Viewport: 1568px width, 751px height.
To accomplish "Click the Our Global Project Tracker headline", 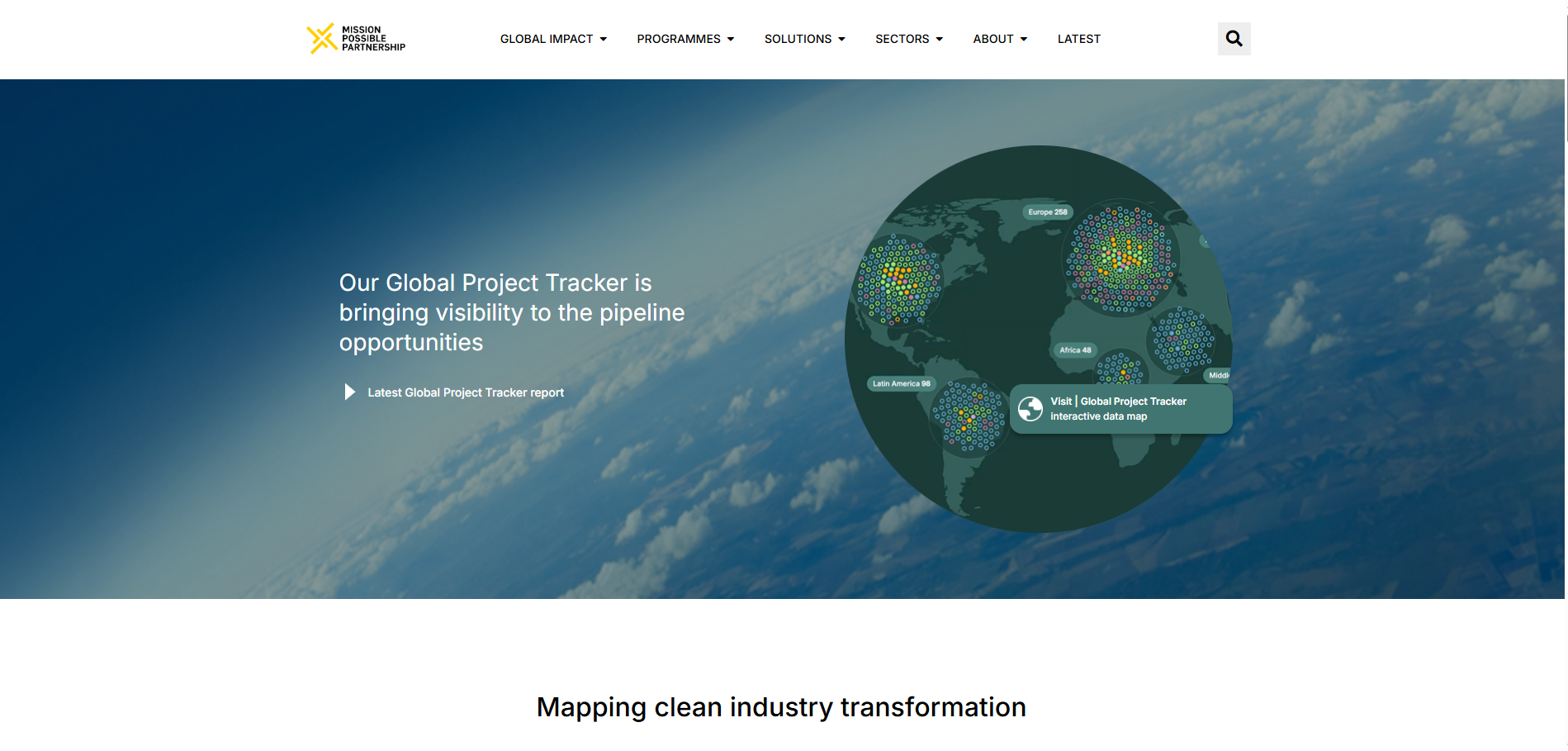I will pyautogui.click(x=512, y=312).
